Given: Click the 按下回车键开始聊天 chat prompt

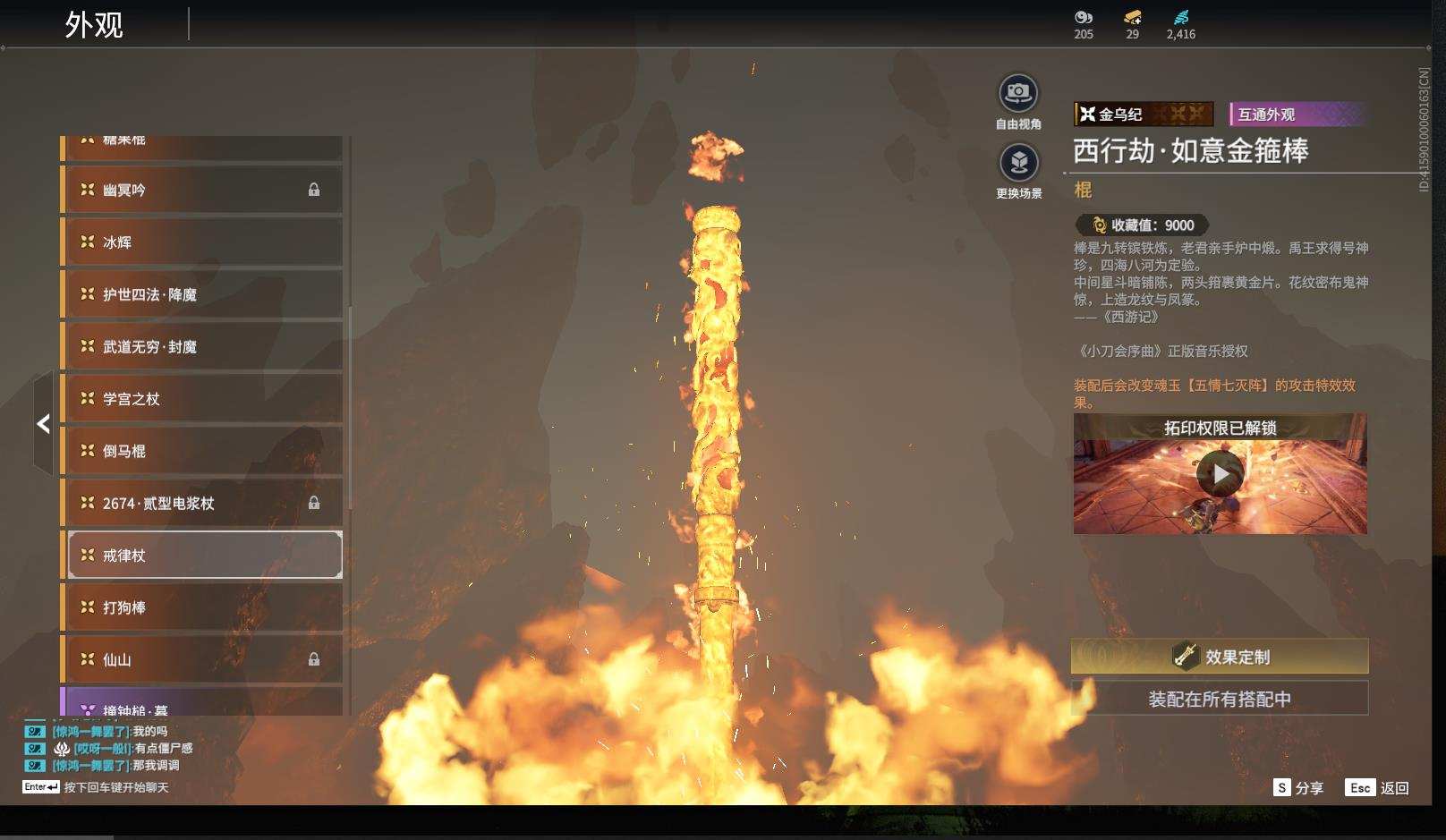Looking at the screenshot, I should tap(116, 787).
